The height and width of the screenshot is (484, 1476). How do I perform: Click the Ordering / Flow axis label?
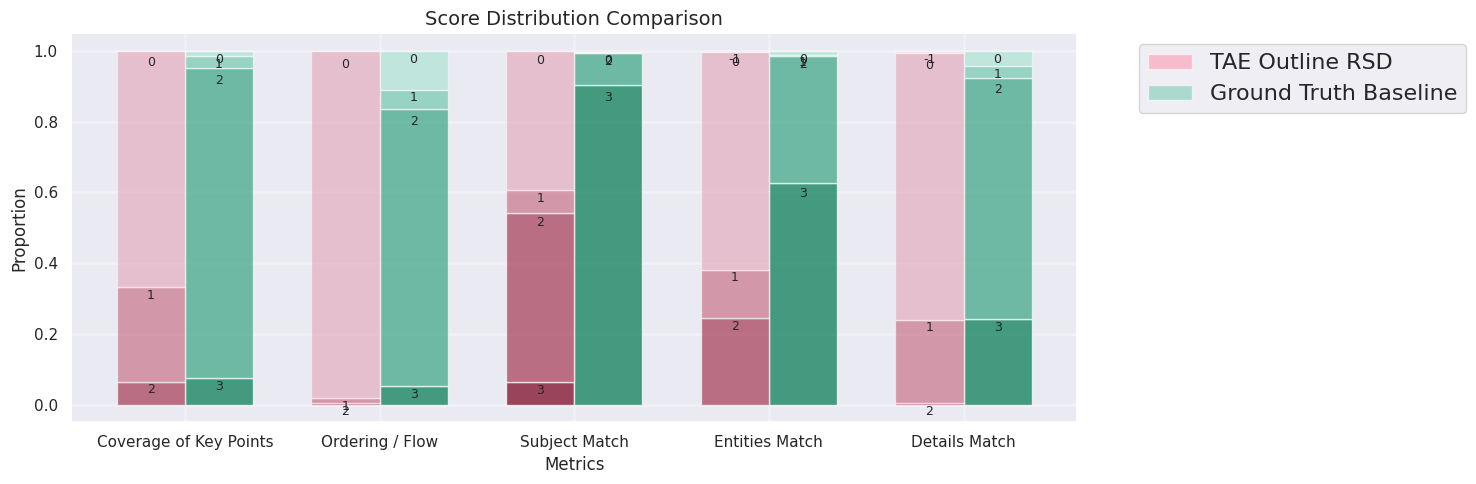pyautogui.click(x=379, y=442)
